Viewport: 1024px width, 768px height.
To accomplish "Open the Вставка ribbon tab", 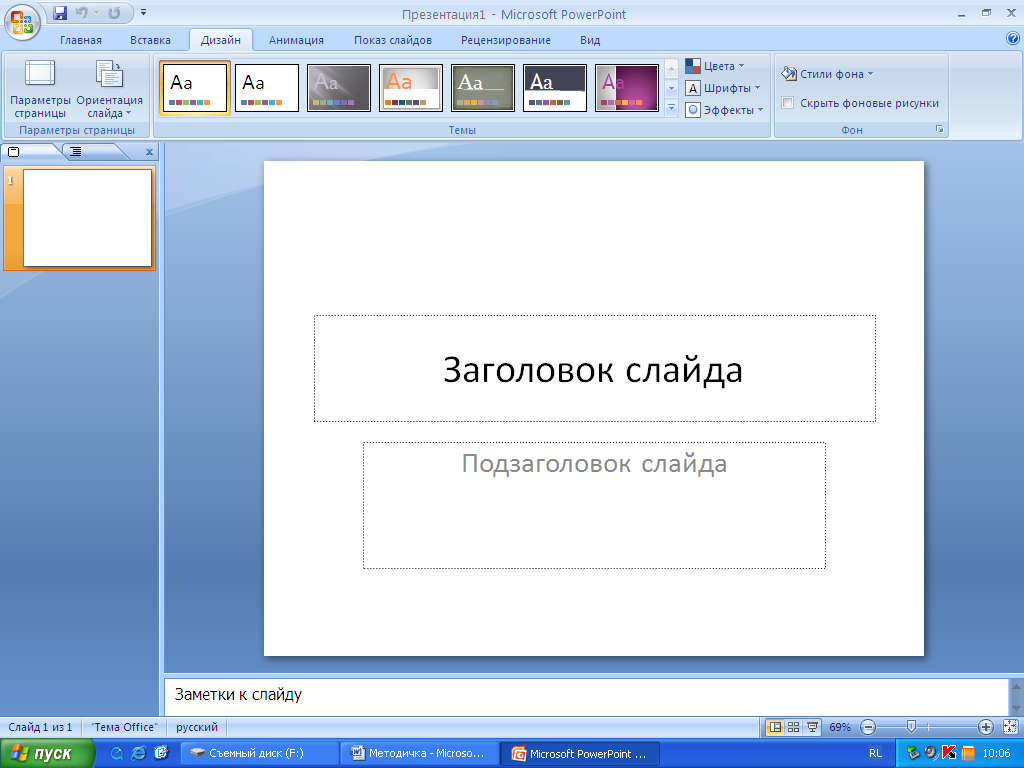I will pos(150,40).
